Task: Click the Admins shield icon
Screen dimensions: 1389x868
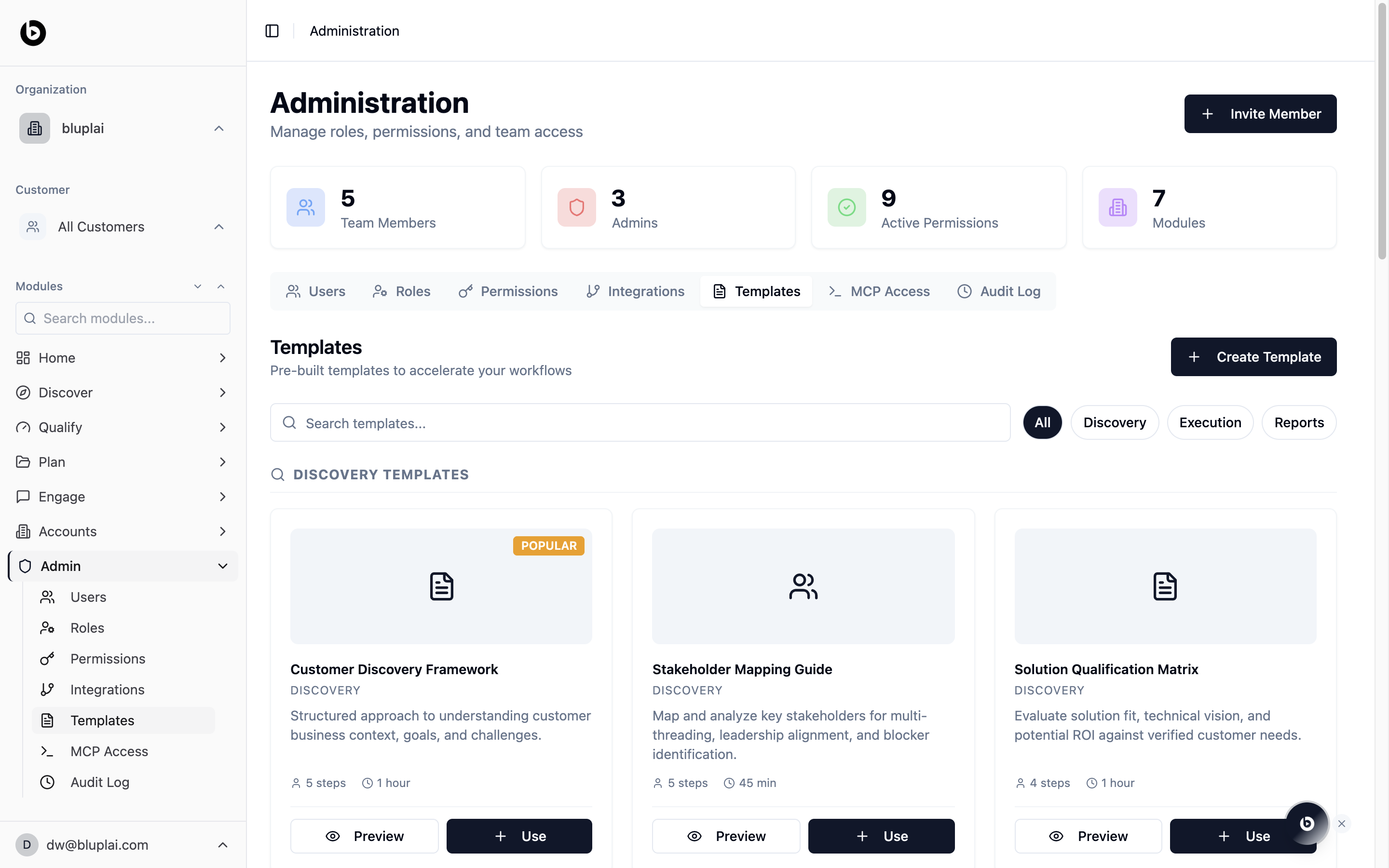Action: 576,207
